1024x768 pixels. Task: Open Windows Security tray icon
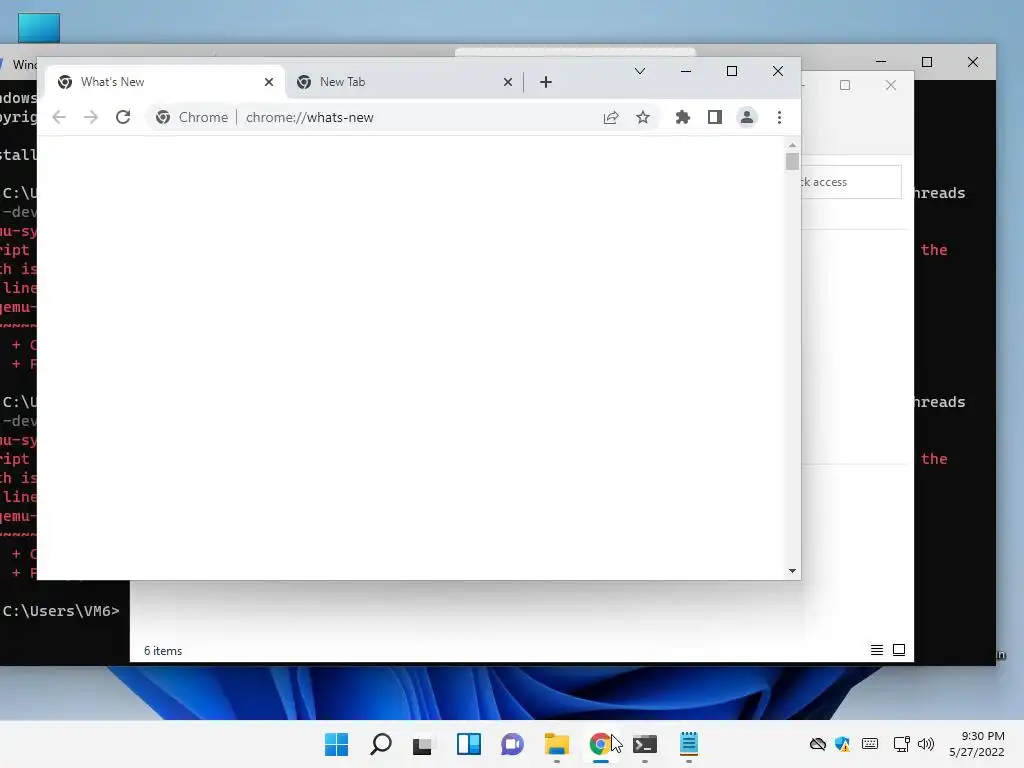point(842,744)
